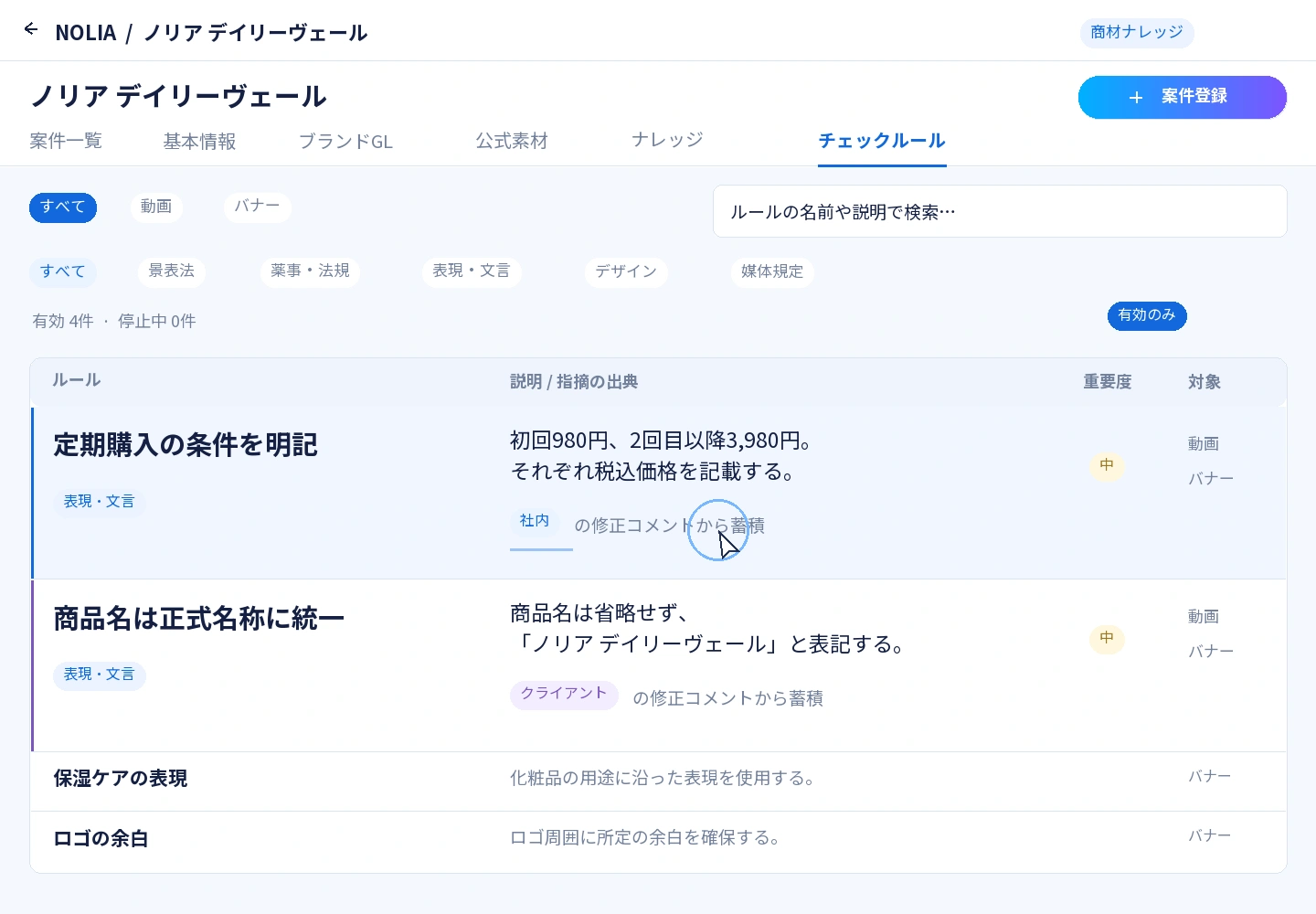Toggle the 有効のみ filter

point(1147,315)
